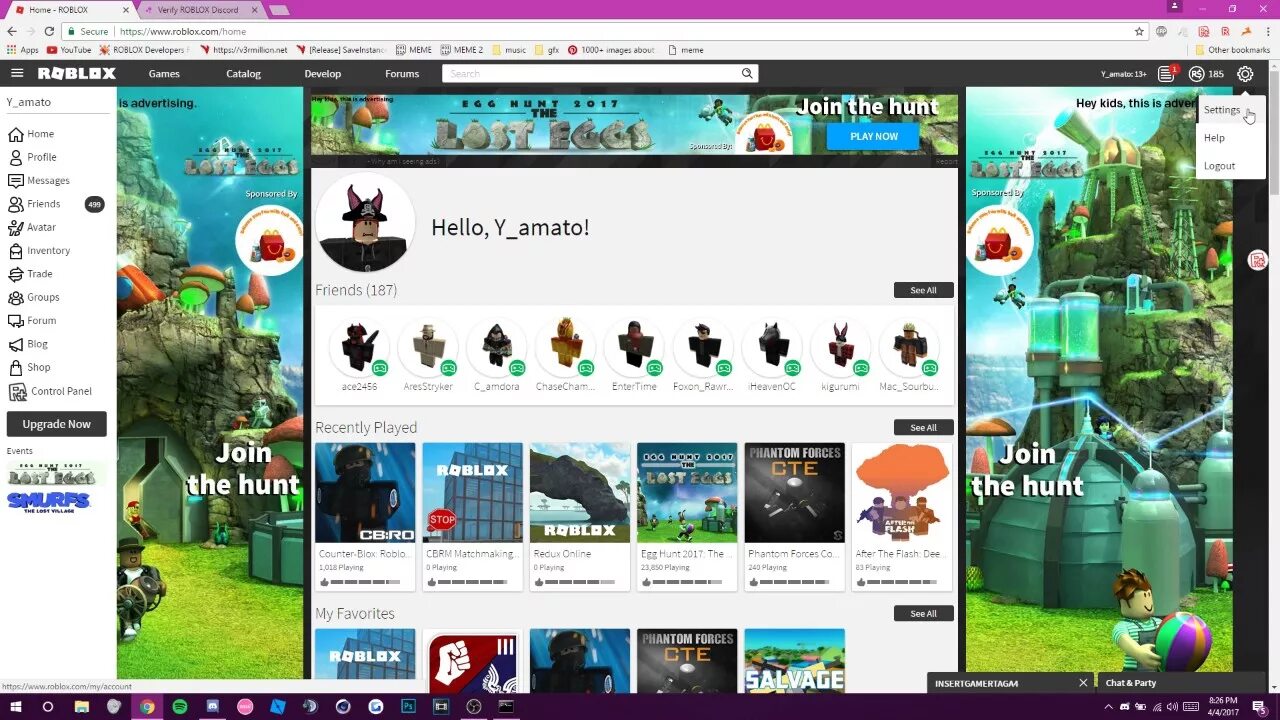Open the Egg Hunt Lost Eggs event link
This screenshot has width=1280, height=720.
click(x=51, y=473)
